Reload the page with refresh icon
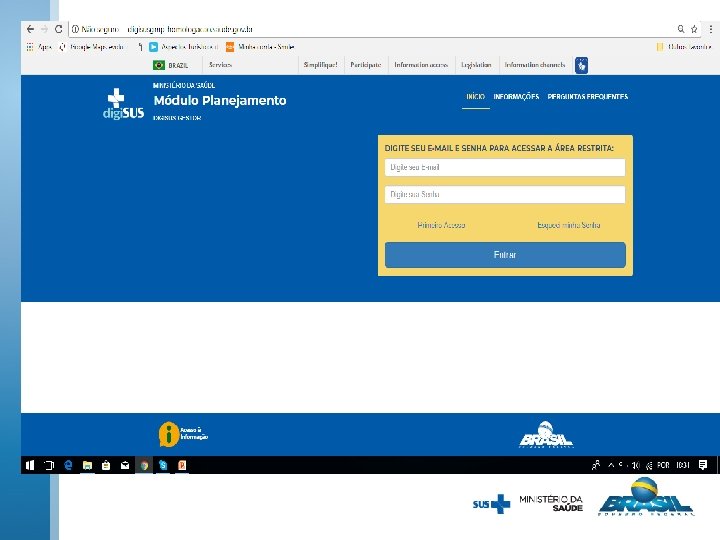Screen dimensions: 720x540 58,29
